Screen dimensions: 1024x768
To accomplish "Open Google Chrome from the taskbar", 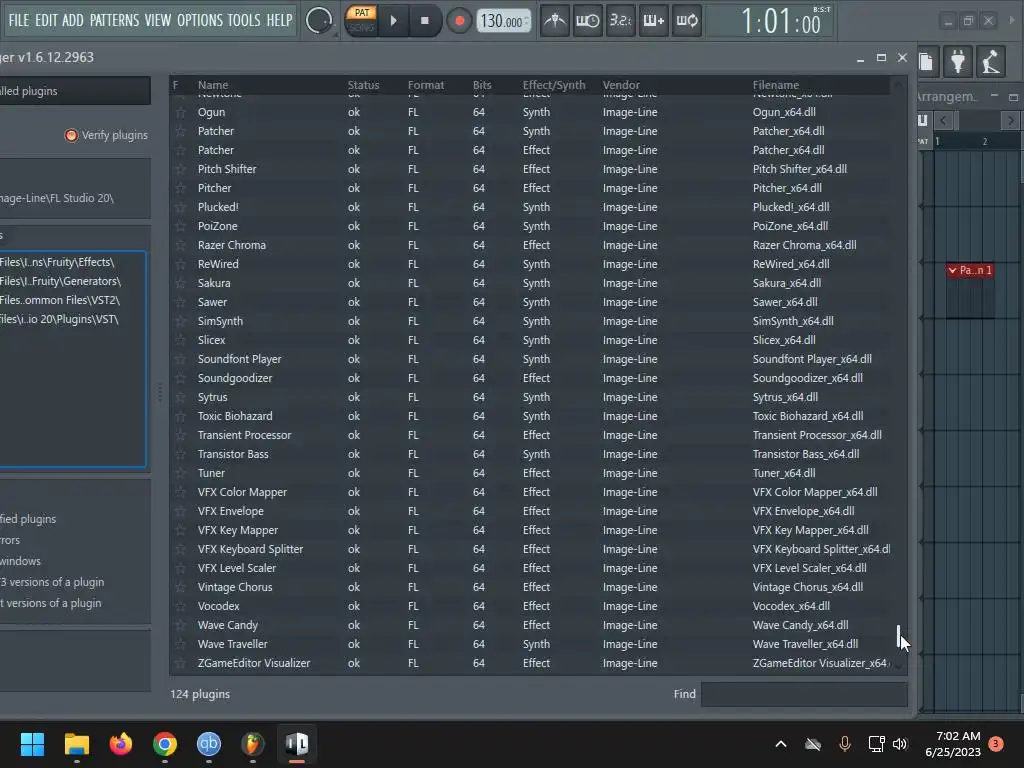I will click(165, 744).
